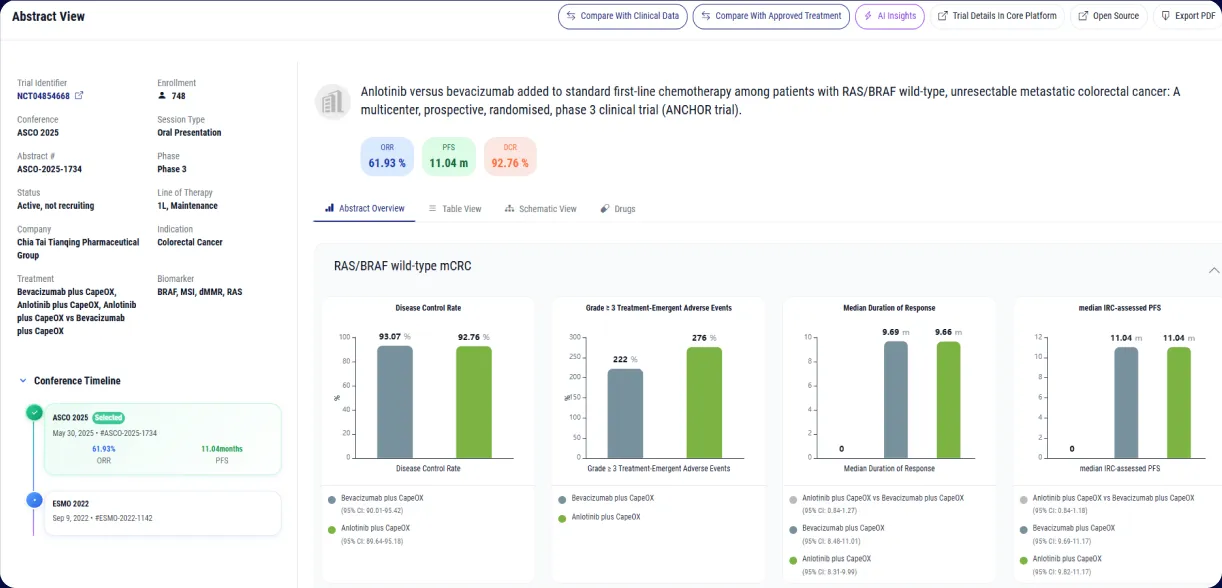Select the ORR 61.93 % metric badge

387,156
